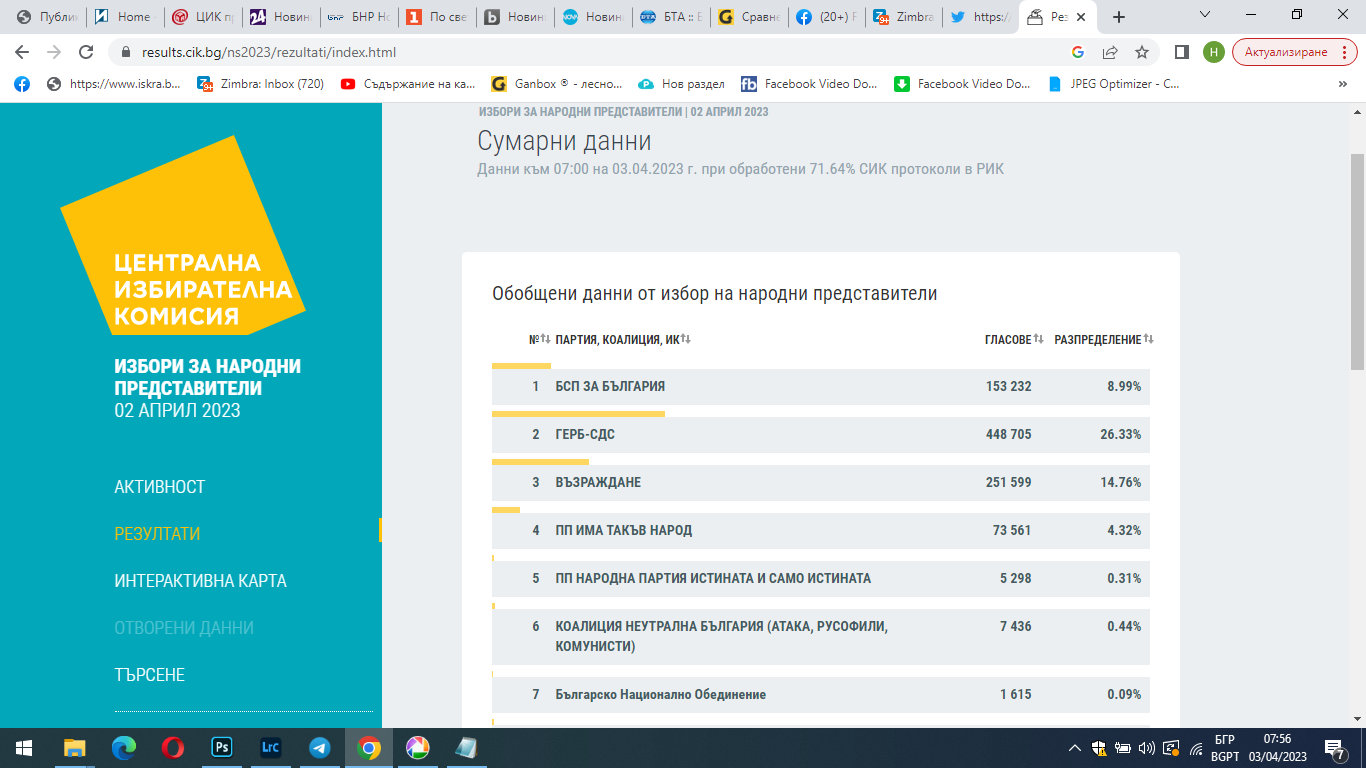Image resolution: width=1366 pixels, height=768 pixels.
Task: Open the new tab plus button
Action: point(1119,17)
